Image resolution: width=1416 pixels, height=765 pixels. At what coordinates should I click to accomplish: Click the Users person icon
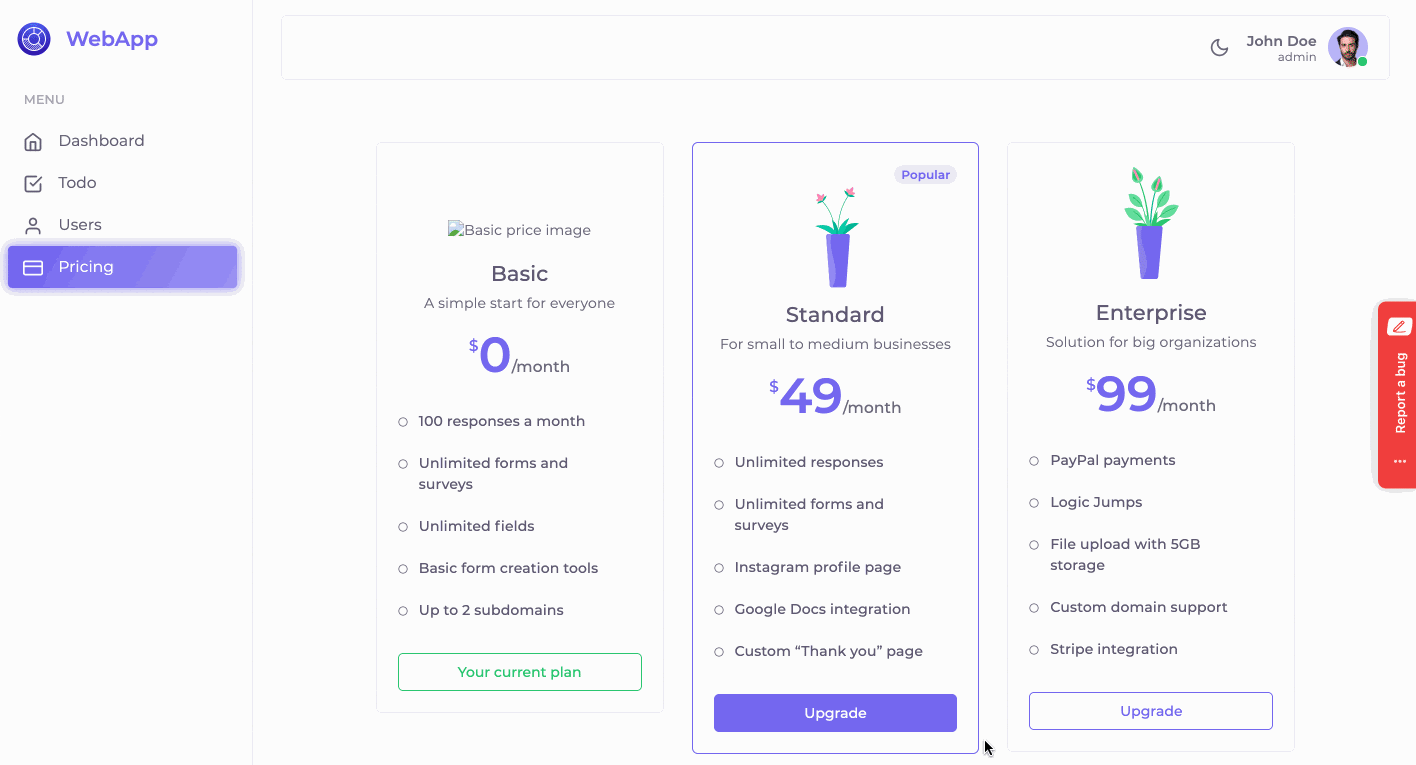[33, 226]
